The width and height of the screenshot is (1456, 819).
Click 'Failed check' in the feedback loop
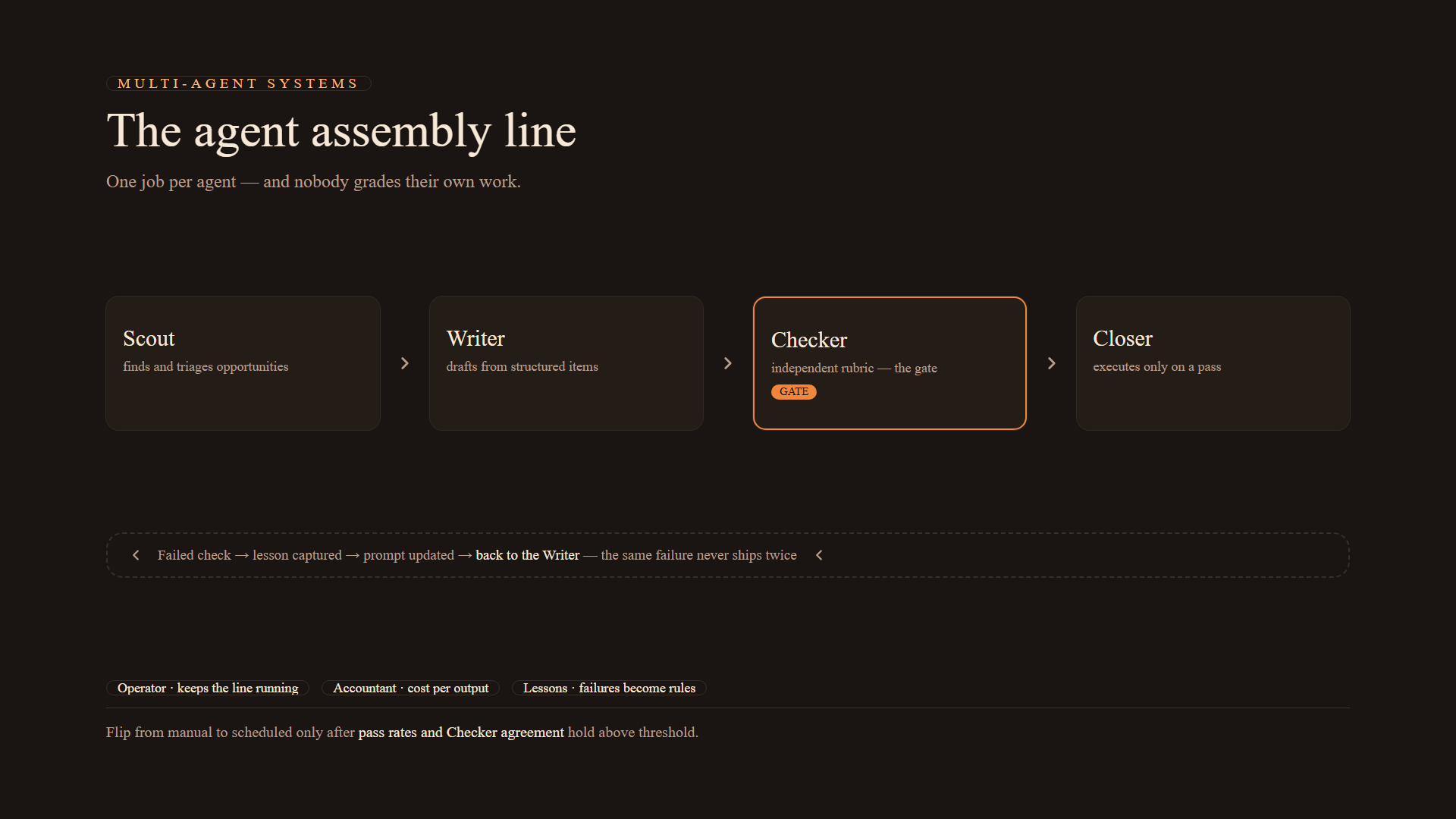[x=194, y=555]
